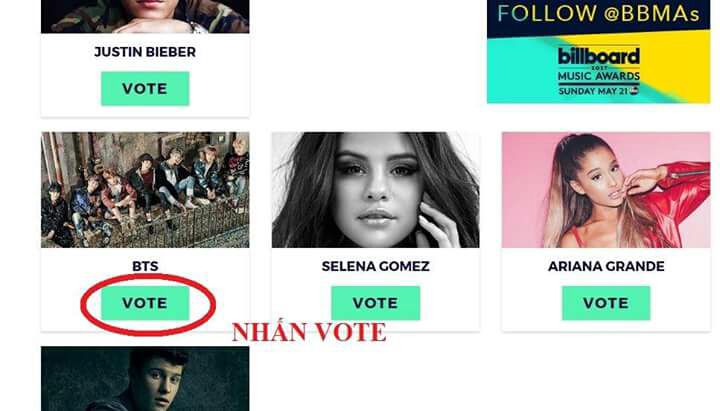Open Ariana Grande's pink background photo
Image resolution: width=720 pixels, height=411 pixels.
point(606,190)
